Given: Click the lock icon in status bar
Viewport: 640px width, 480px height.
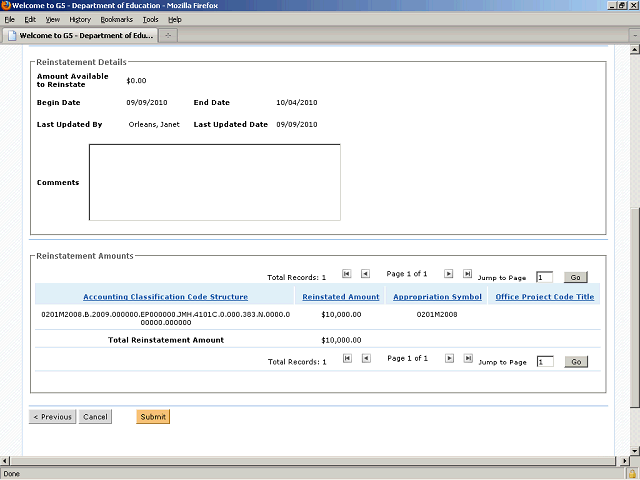Looking at the screenshot, I should [632, 474].
